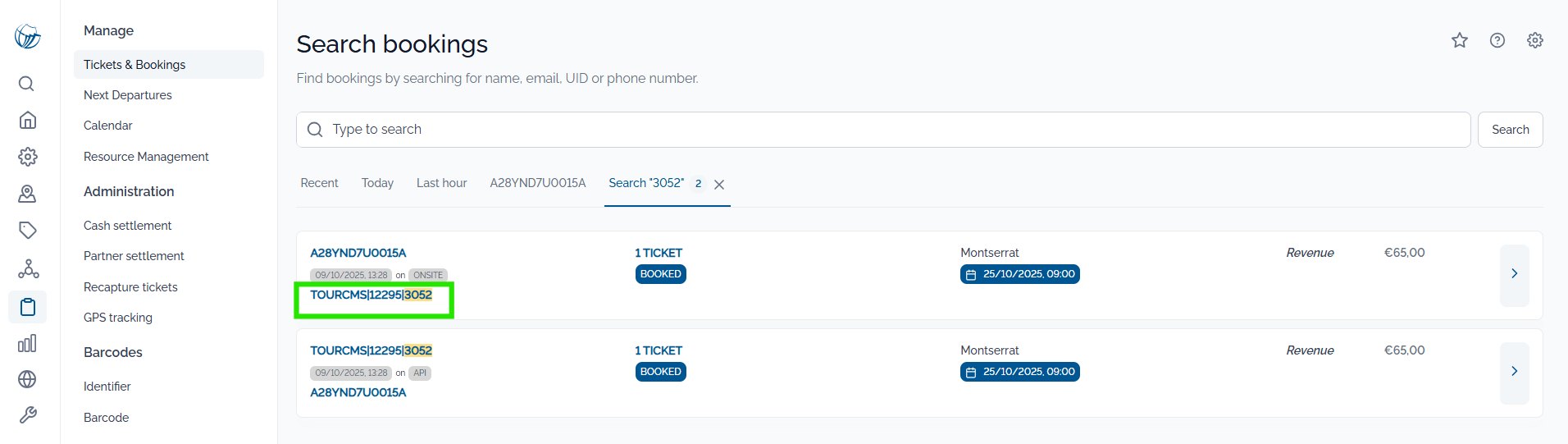Click Montserrat in the first result

click(990, 253)
